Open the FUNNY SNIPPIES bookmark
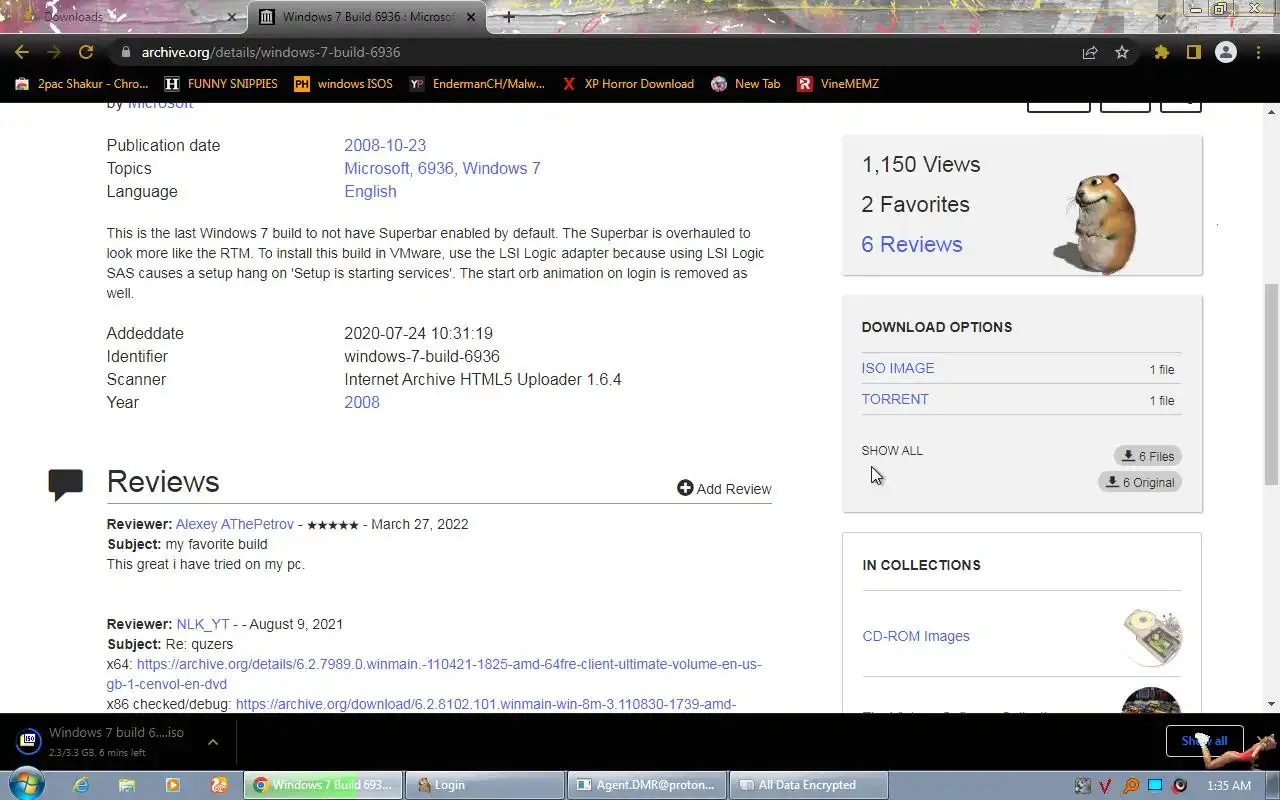Screen dimensions: 1280x800 221,84
